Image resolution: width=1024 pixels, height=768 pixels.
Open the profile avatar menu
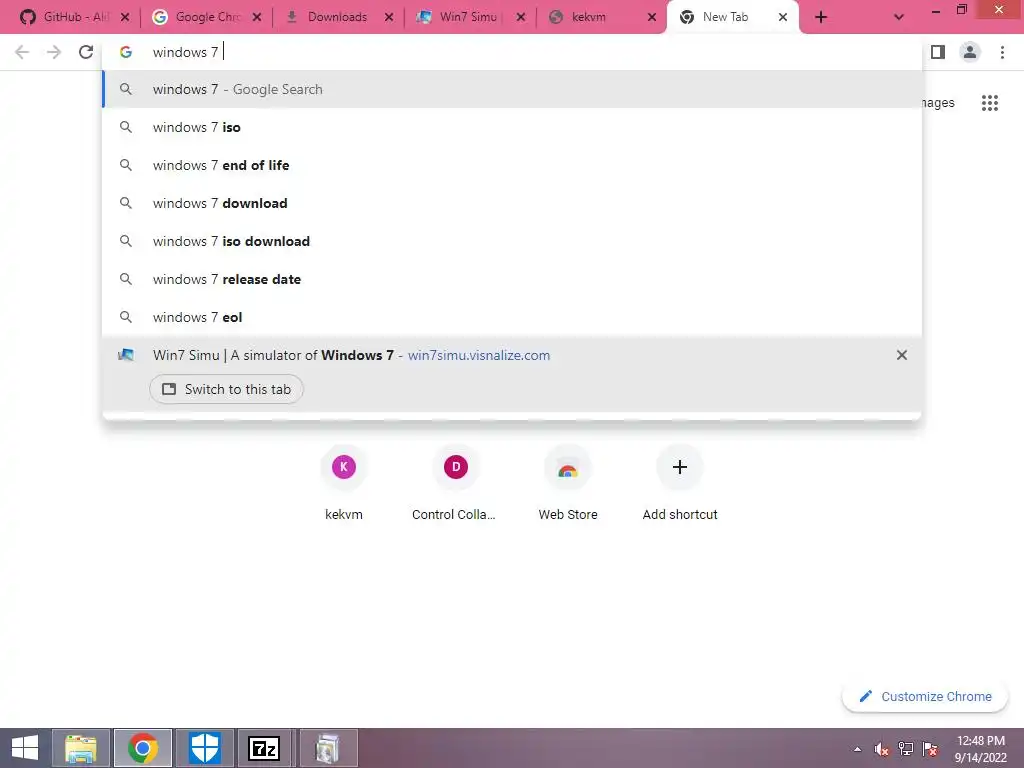tap(970, 52)
